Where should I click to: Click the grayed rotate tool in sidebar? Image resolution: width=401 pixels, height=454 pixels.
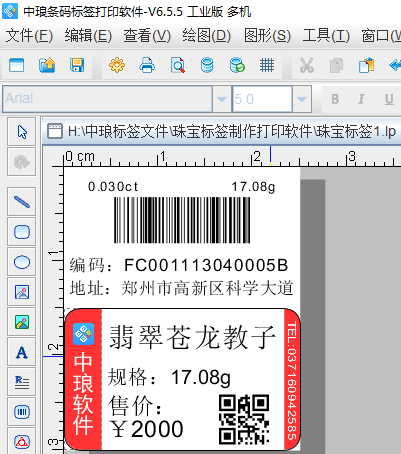pos(22,162)
